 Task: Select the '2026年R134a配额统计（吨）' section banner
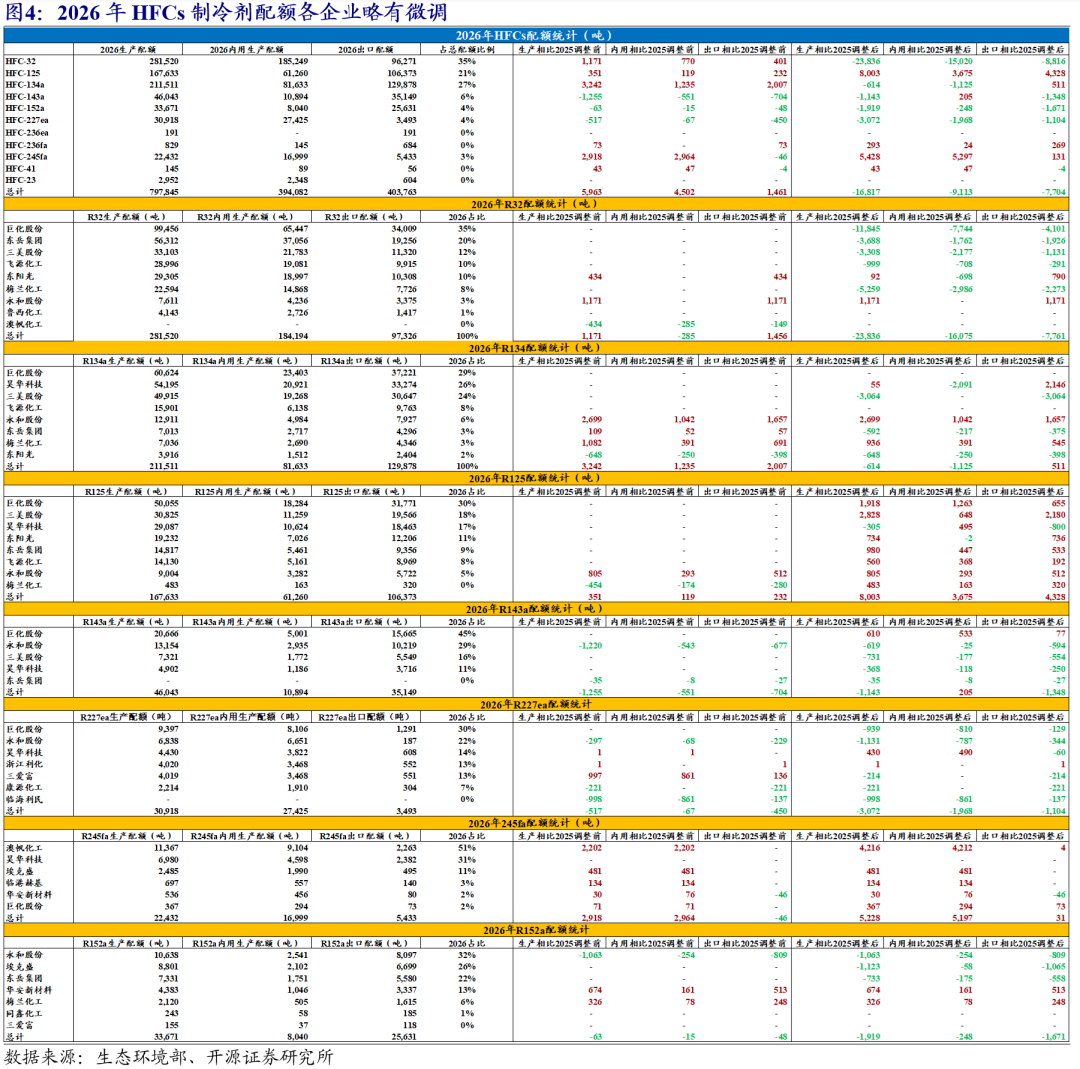[540, 347]
